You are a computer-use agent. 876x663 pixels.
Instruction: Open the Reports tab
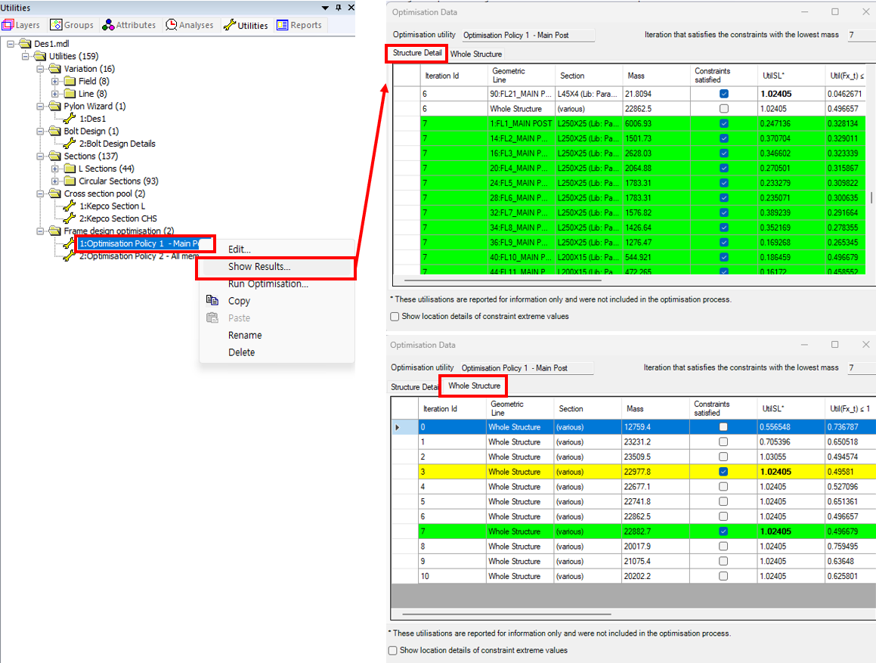[300, 25]
